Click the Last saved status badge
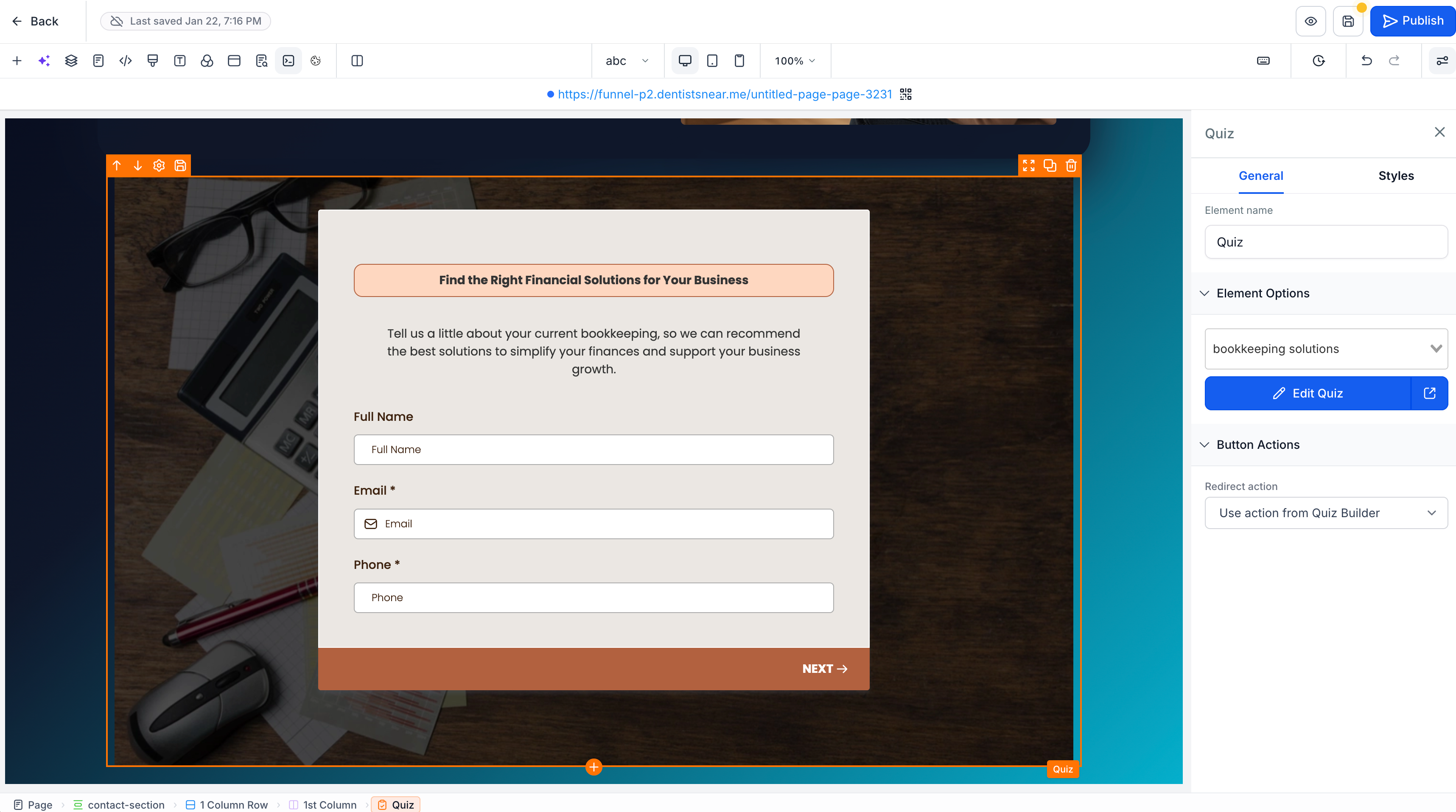 tap(185, 22)
